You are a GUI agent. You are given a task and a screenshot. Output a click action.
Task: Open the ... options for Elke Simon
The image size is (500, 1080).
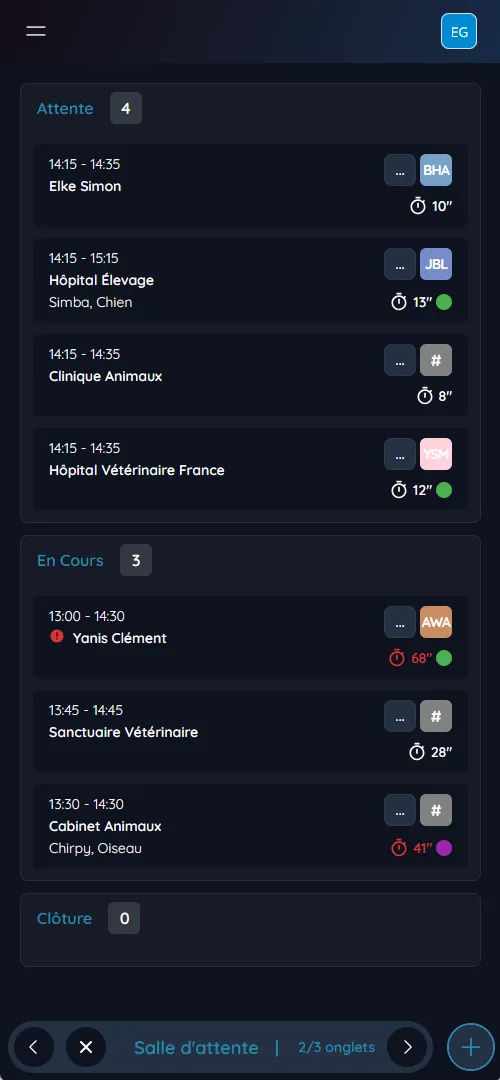(x=400, y=170)
